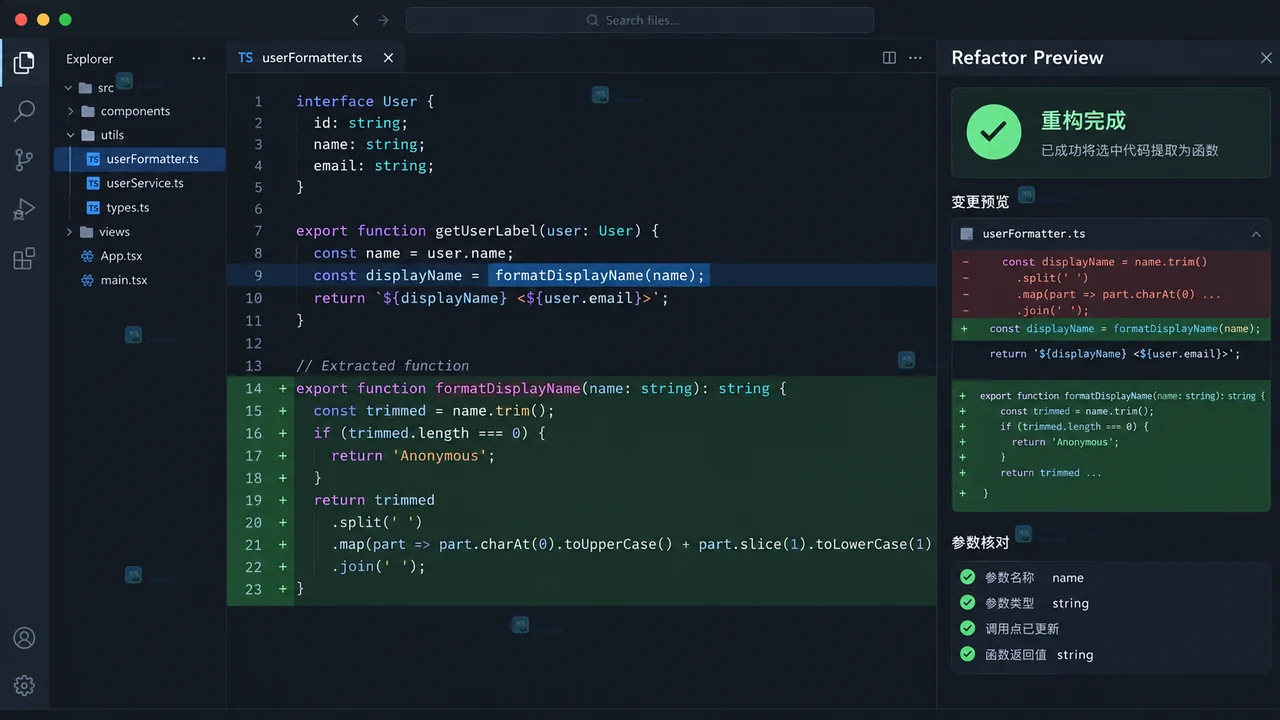The image size is (1280, 720).
Task: Open the Source Control view
Action: 24,160
